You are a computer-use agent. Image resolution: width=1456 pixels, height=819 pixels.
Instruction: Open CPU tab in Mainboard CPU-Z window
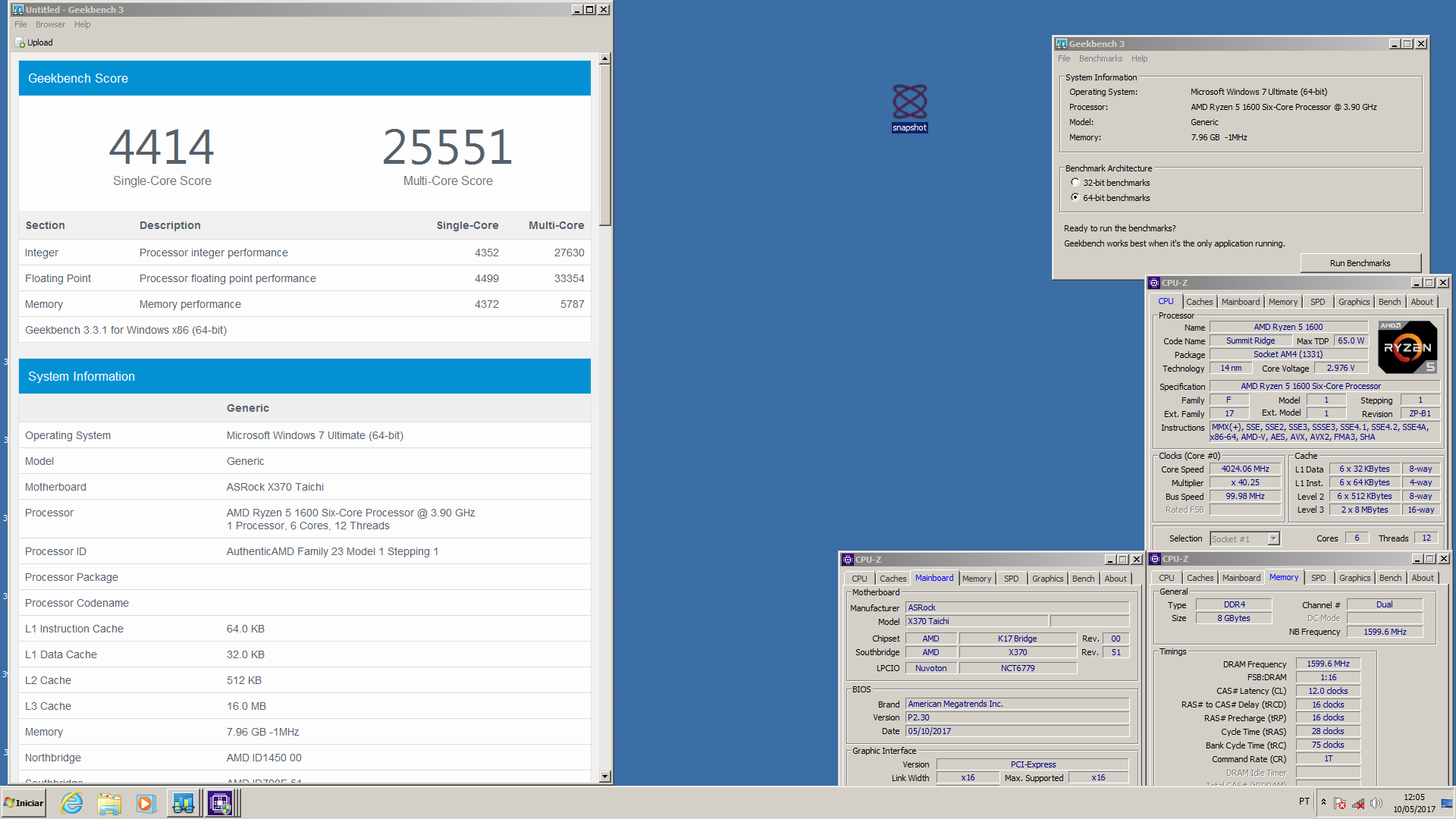pos(859,579)
